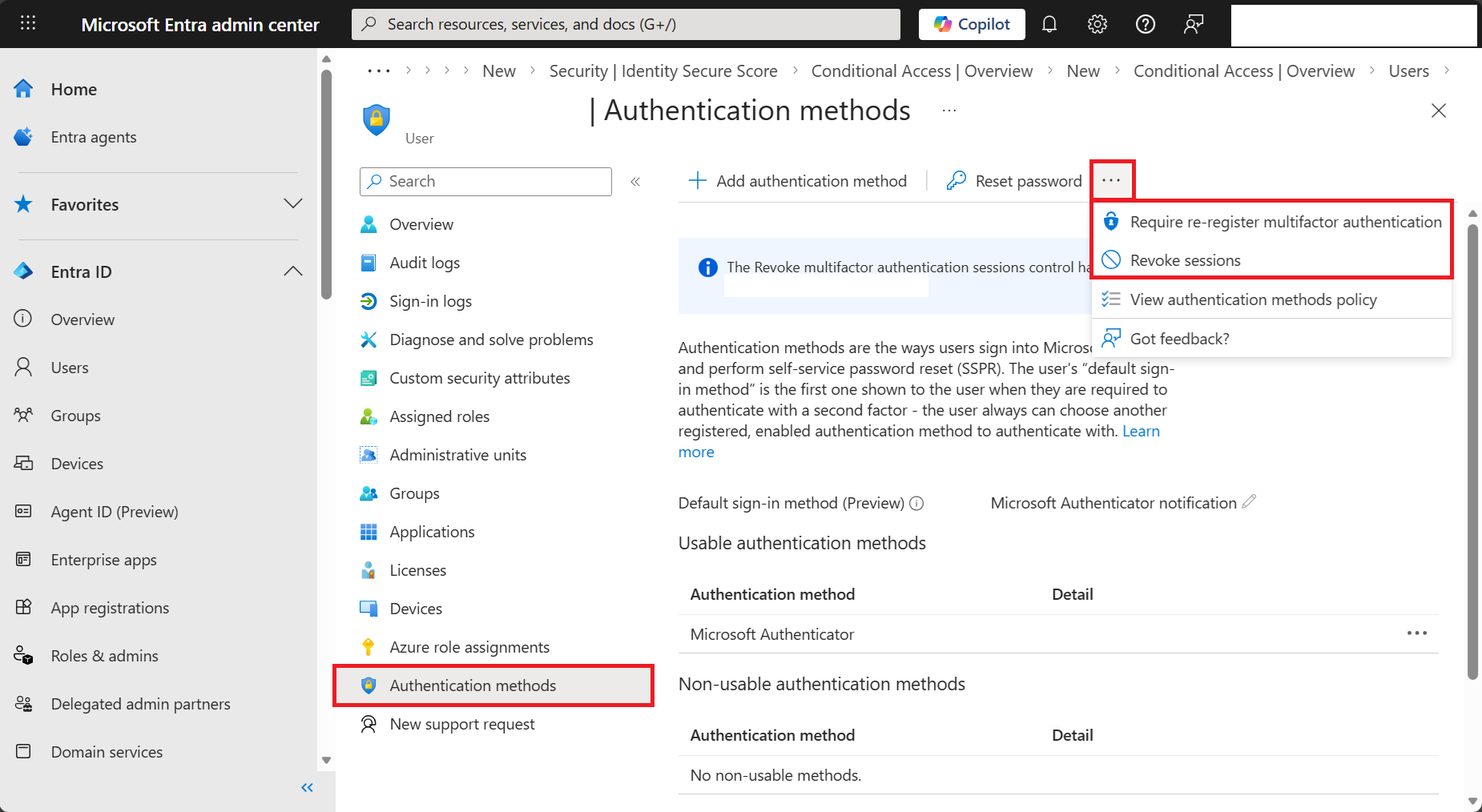Open Custom security attributes
The image size is (1482, 812).
[x=480, y=378]
